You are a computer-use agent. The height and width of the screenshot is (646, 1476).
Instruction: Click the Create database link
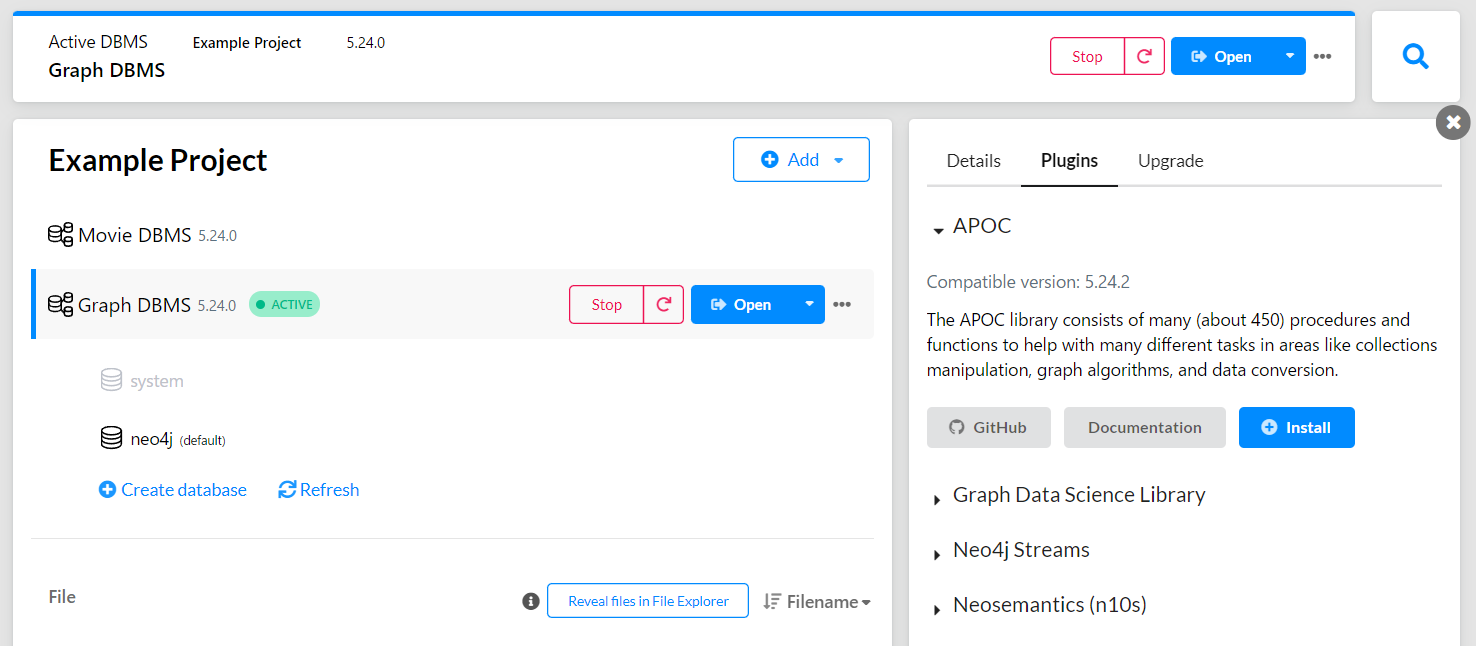click(x=173, y=490)
